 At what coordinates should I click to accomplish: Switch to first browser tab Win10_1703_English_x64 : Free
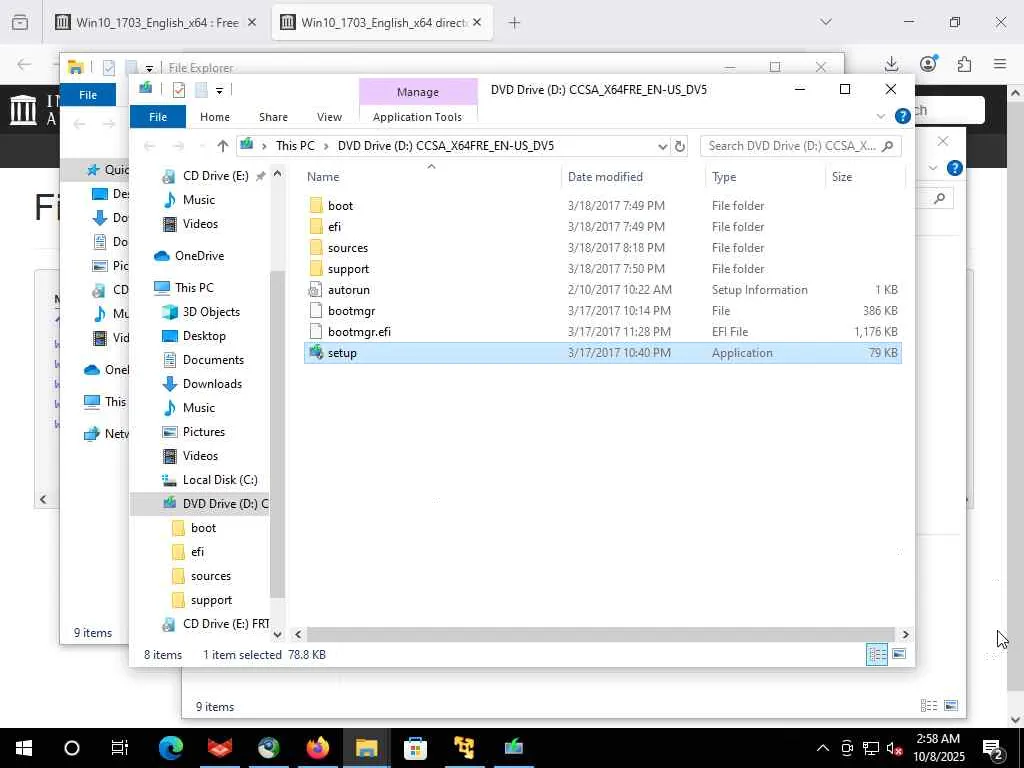[156, 23]
